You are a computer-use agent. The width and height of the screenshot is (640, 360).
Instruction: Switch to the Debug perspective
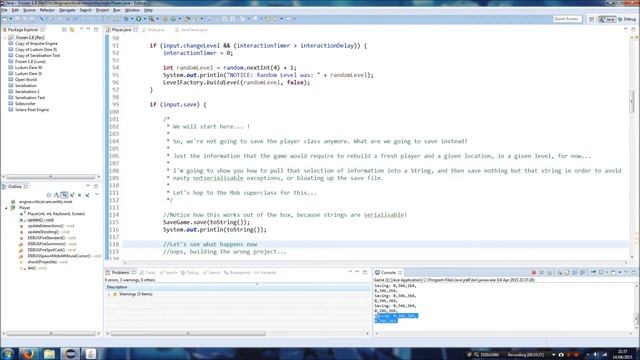[x=627, y=19]
